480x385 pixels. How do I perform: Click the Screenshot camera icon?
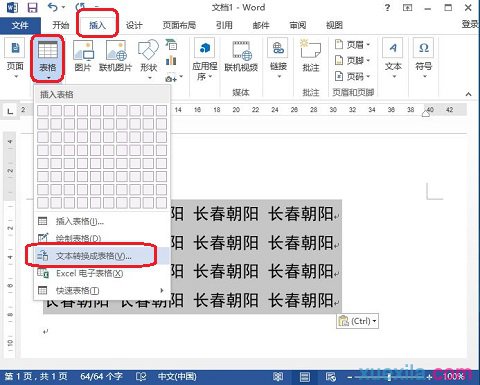point(171,78)
